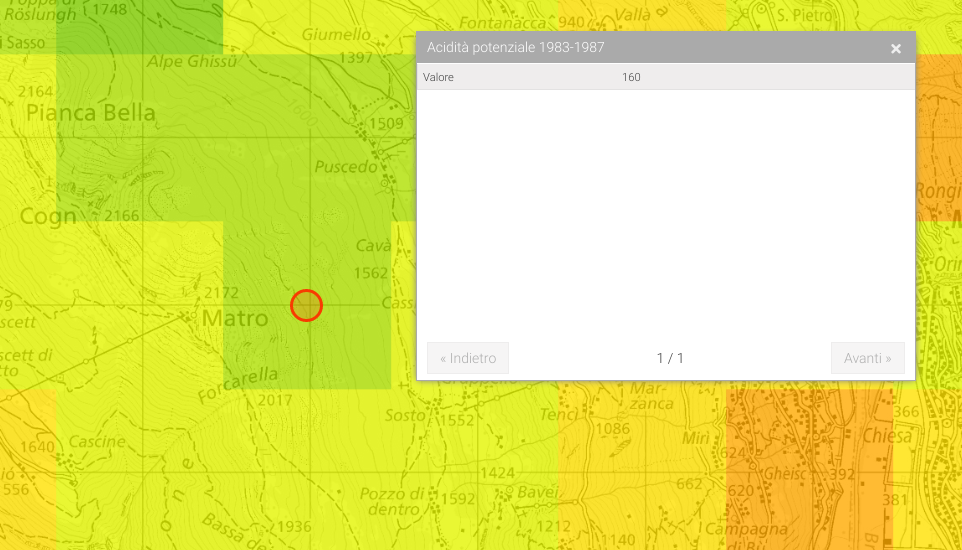Select the Valore 160 result row
This screenshot has width=962, height=550.
(x=665, y=77)
